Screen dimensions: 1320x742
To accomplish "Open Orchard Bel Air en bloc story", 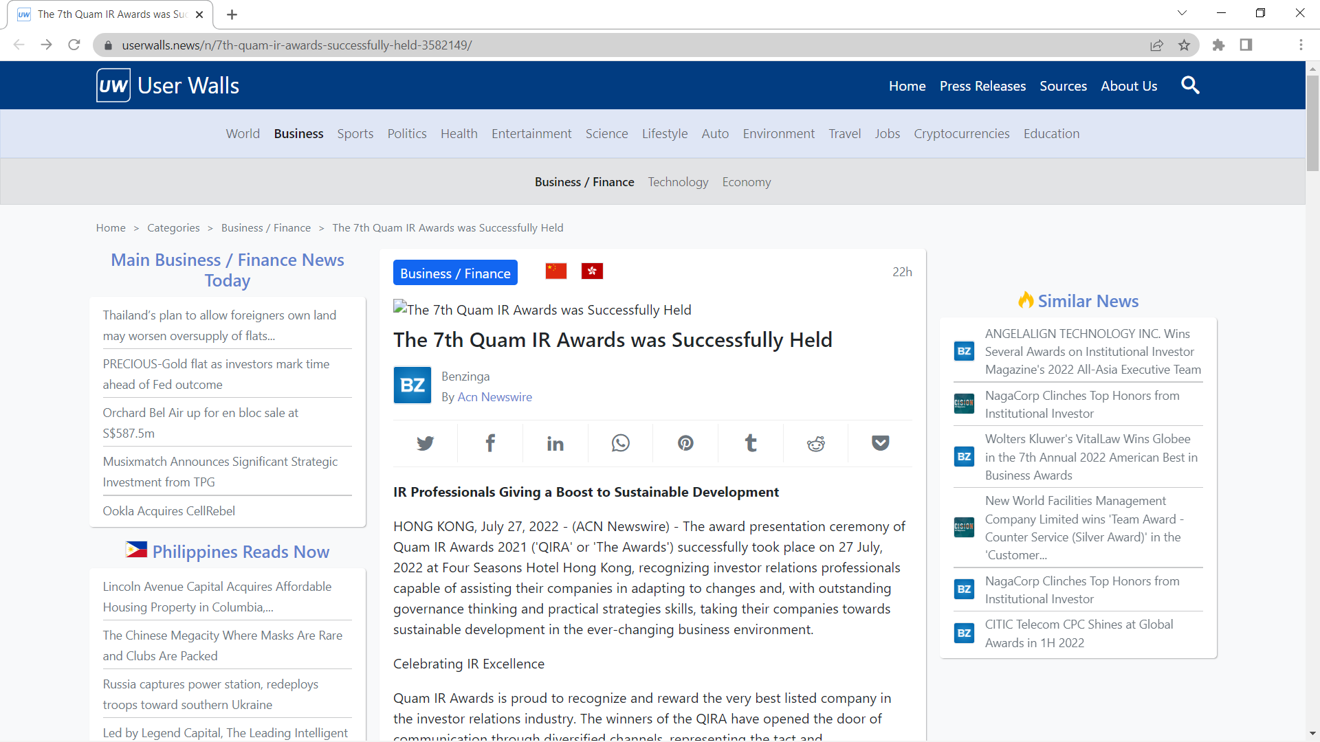I will [227, 423].
